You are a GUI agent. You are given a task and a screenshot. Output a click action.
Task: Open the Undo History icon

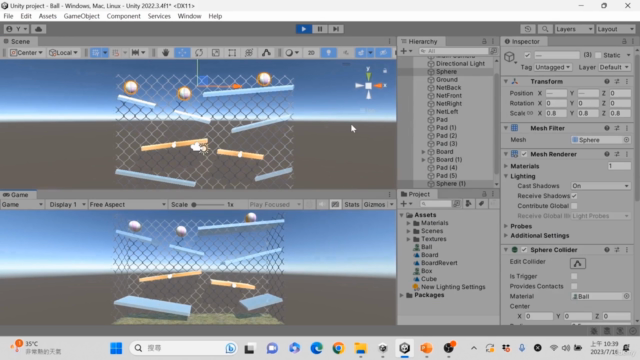tap(528, 29)
